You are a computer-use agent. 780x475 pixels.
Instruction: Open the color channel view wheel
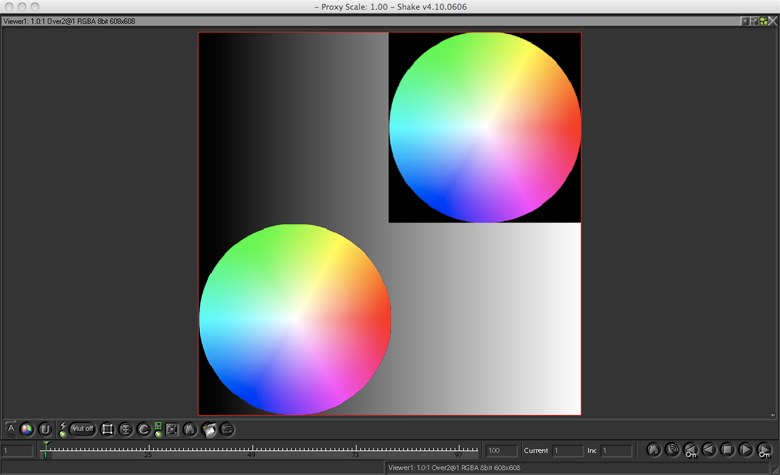point(27,429)
